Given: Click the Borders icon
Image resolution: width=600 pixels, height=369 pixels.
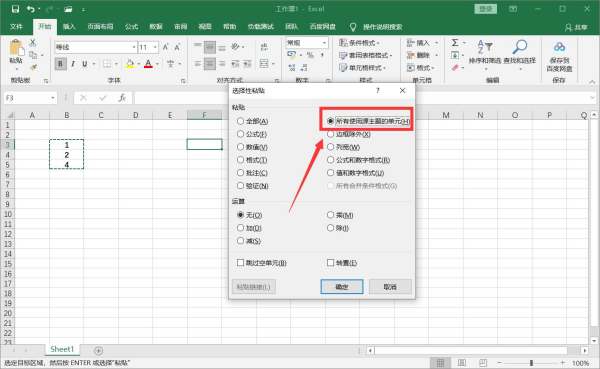Looking at the screenshot, I should (x=107, y=64).
